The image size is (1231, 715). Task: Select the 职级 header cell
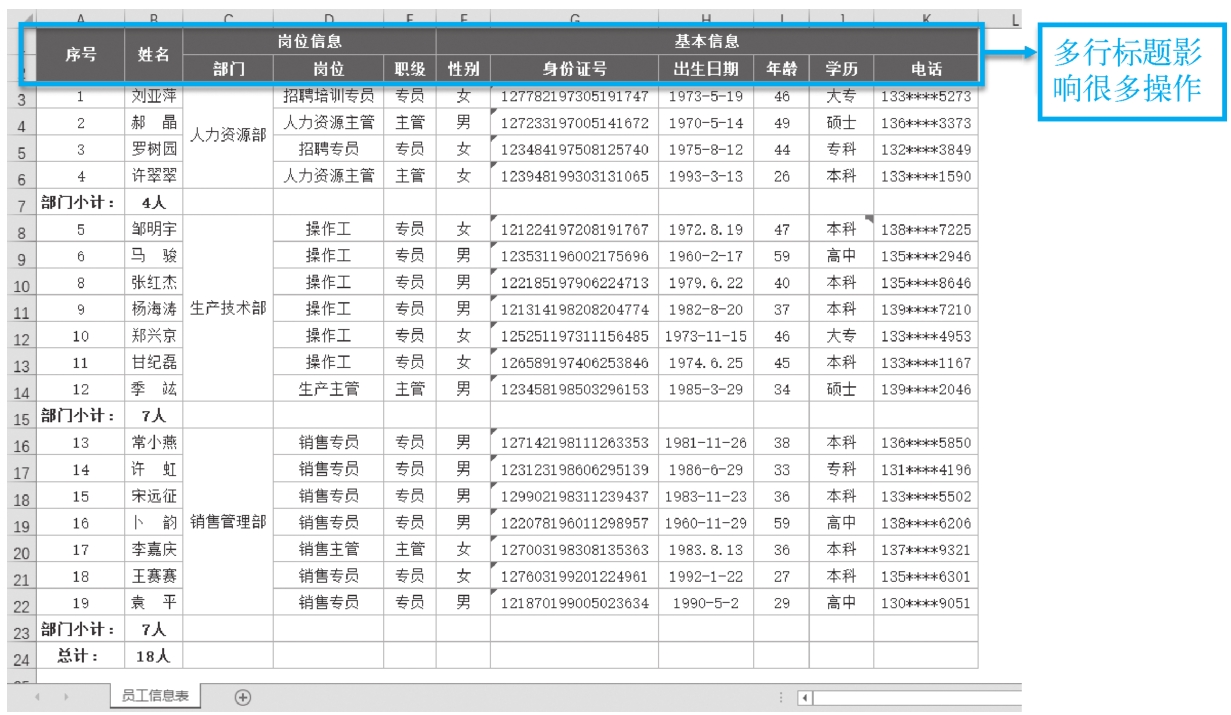click(410, 69)
